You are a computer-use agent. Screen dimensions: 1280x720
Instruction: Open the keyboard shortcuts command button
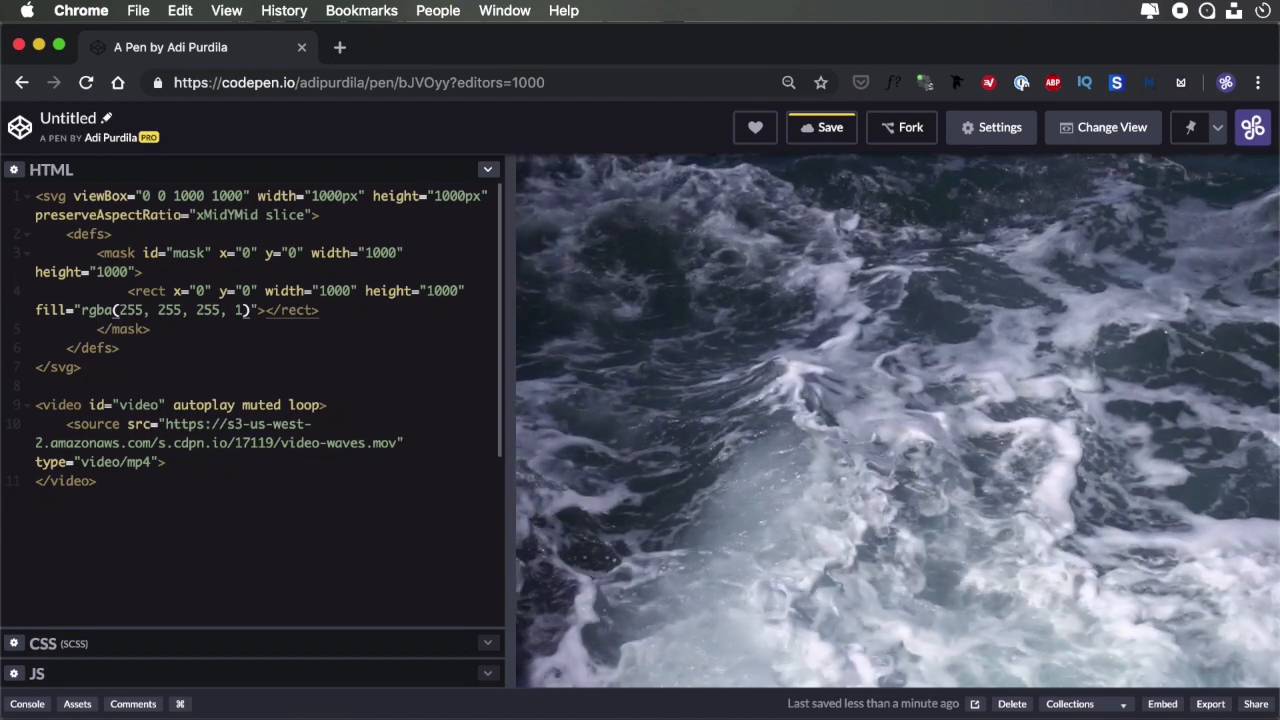click(x=180, y=704)
